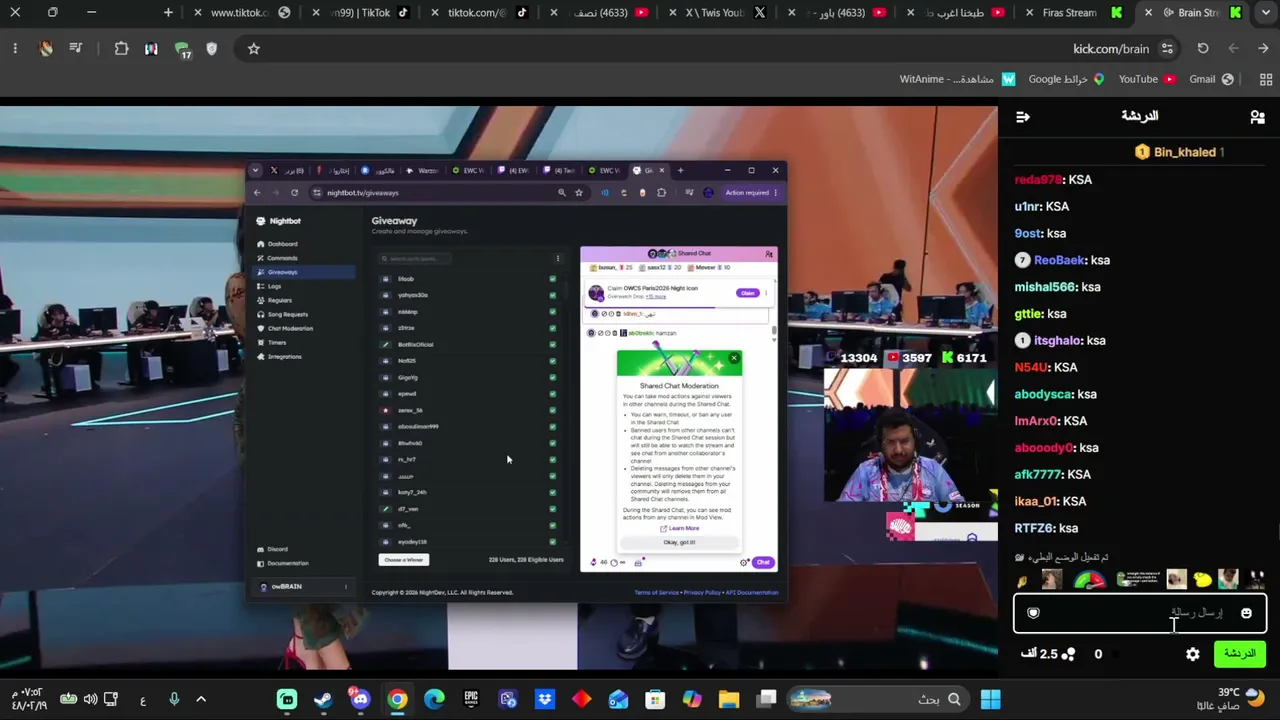Toggle rs_hr7 checkbox in streamed giveaway list
Viewport: 1280px width, 720px height.
(552, 459)
